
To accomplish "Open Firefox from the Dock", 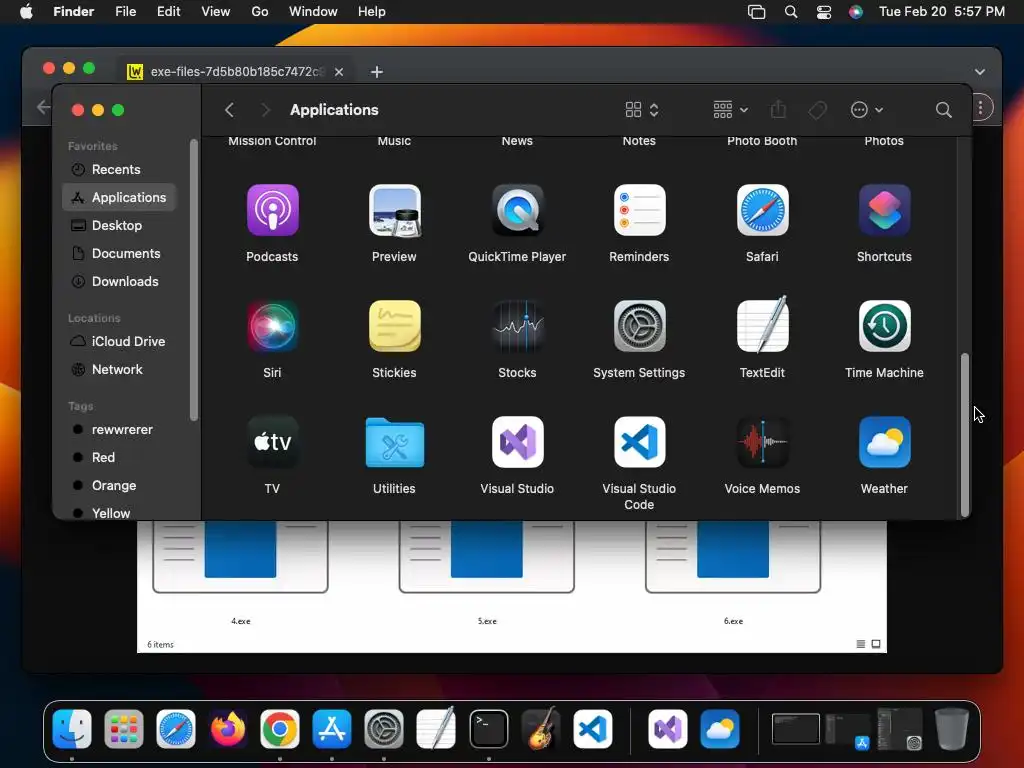I will (227, 729).
